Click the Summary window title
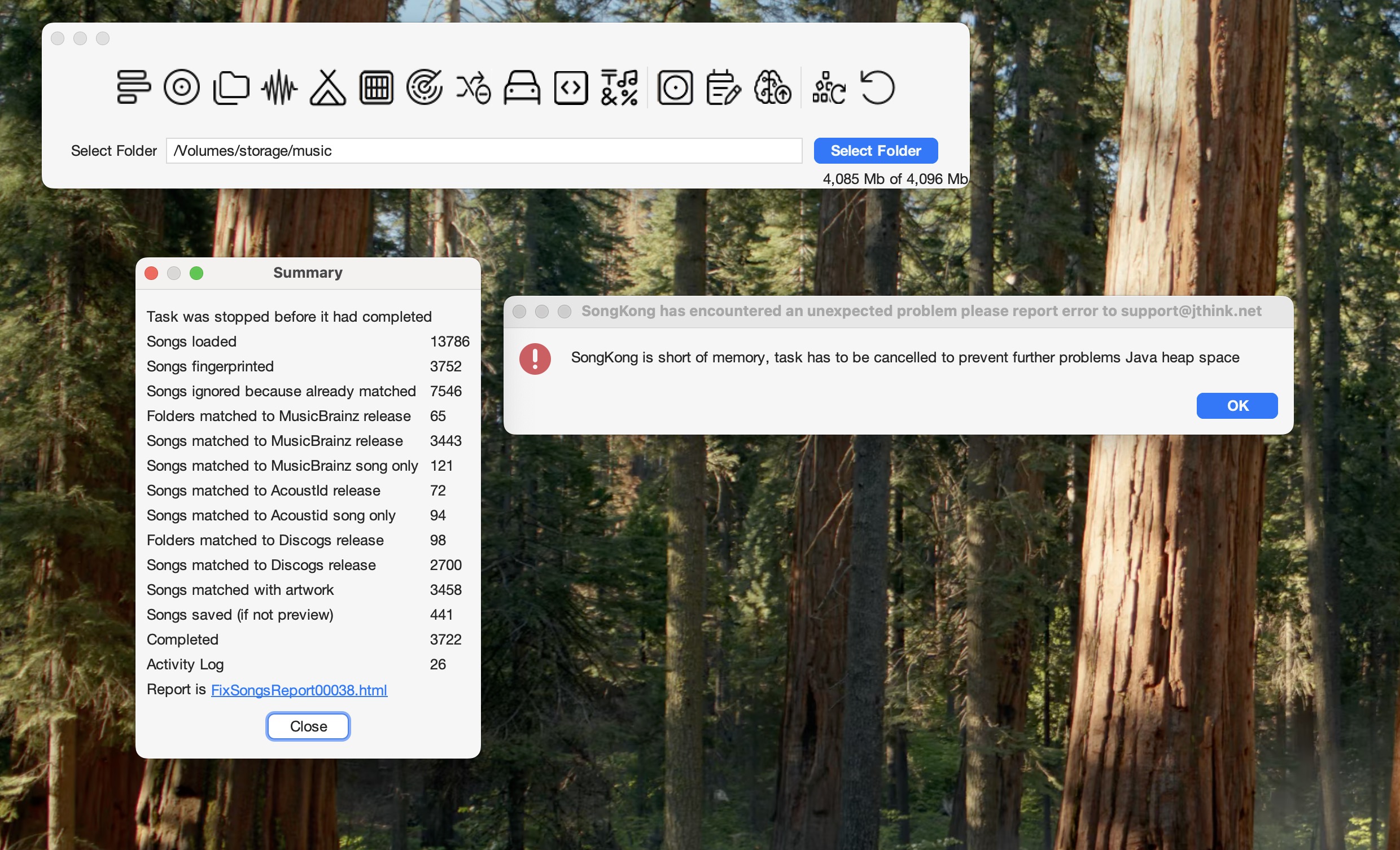The height and width of the screenshot is (850, 1400). pos(308,273)
